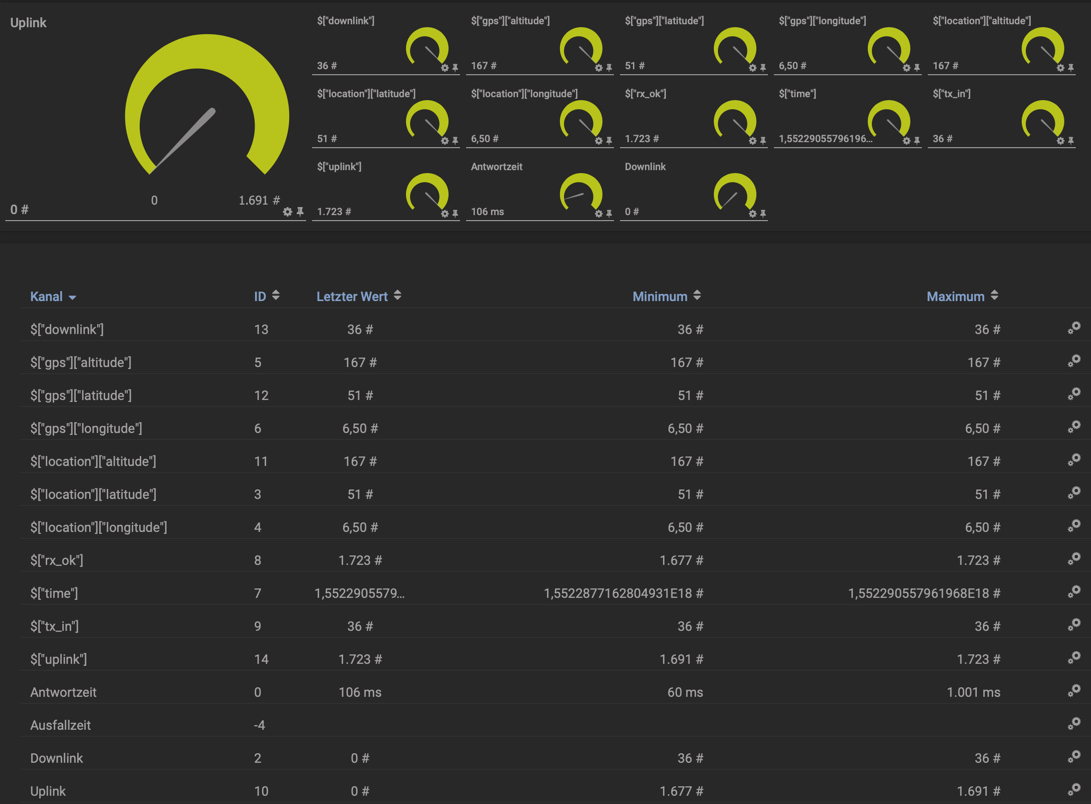The width and height of the screenshot is (1091, 804).
Task: Pin the $["tx_in"] gauge
Action: coord(1069,142)
